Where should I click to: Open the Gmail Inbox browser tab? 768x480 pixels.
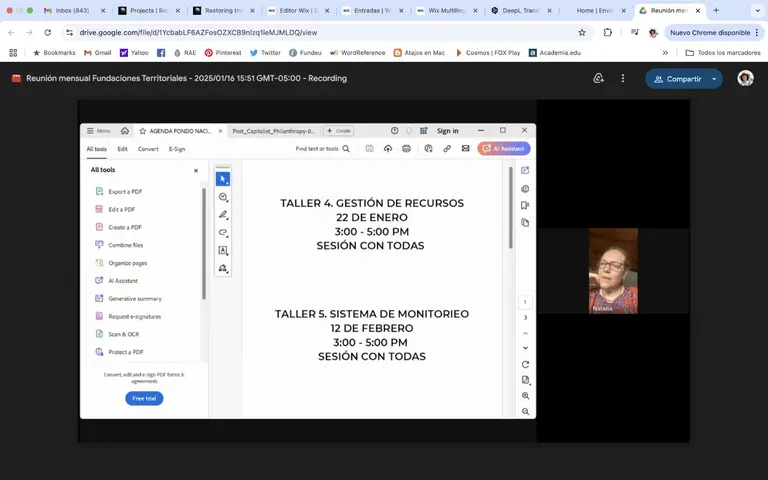[x=73, y=10]
